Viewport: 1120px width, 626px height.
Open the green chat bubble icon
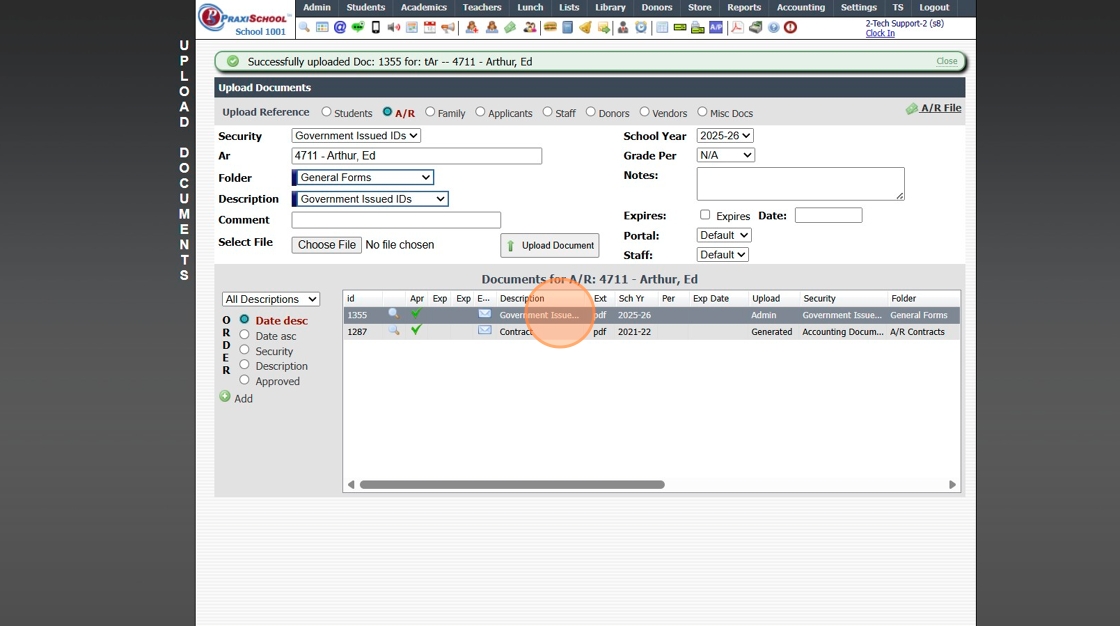point(358,27)
